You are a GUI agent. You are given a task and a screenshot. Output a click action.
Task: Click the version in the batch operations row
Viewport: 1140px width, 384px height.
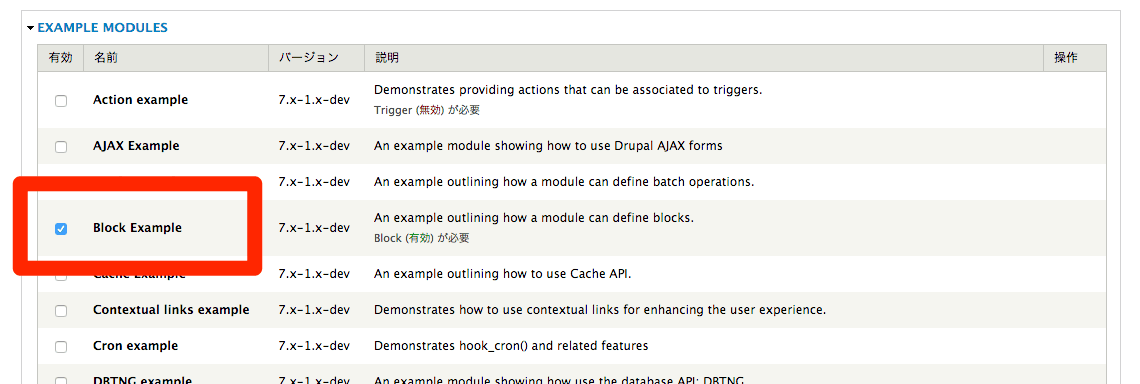tap(314, 182)
